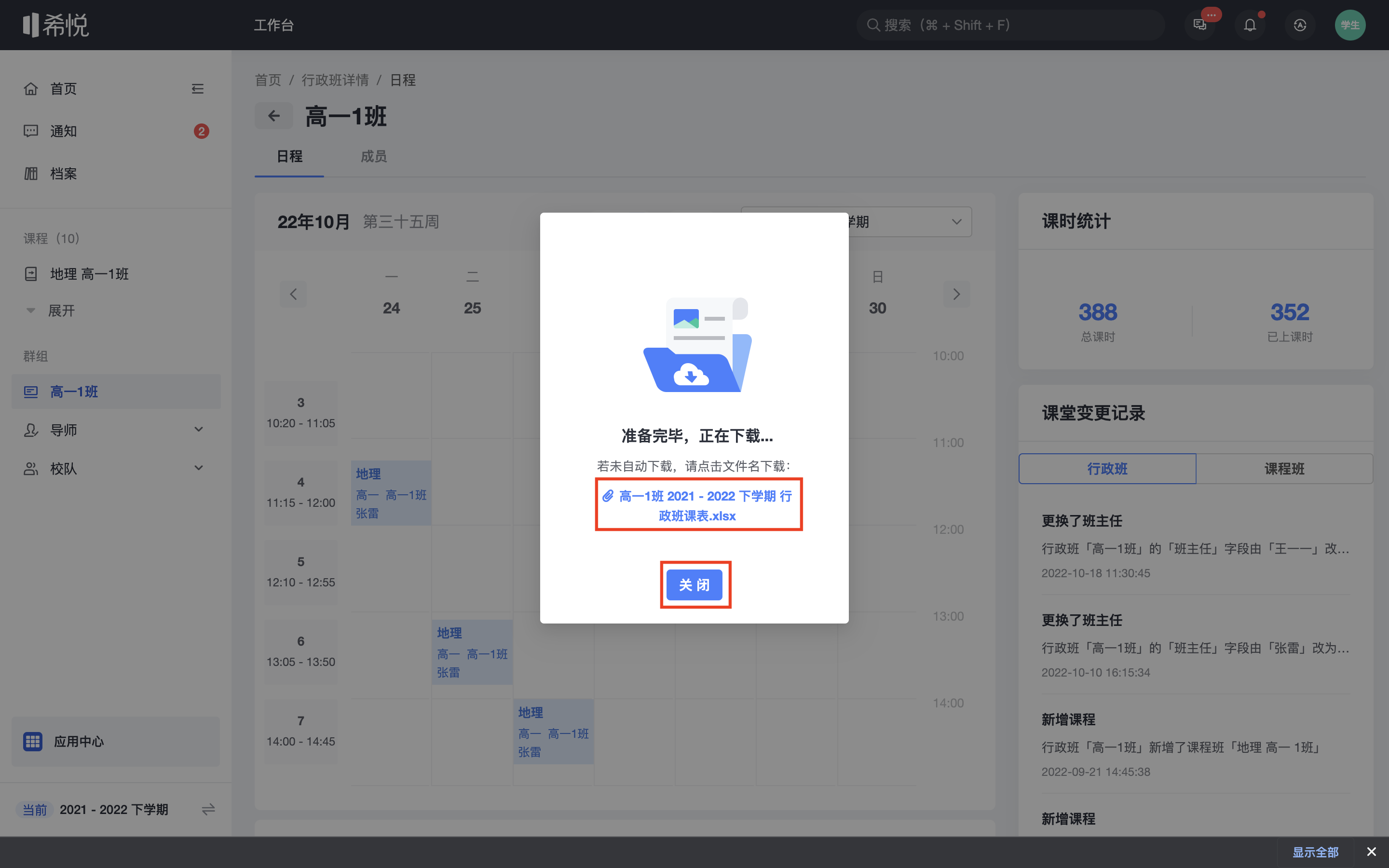Click the circular app icon beside the bell
Viewport: 1389px width, 868px height.
click(x=1299, y=25)
